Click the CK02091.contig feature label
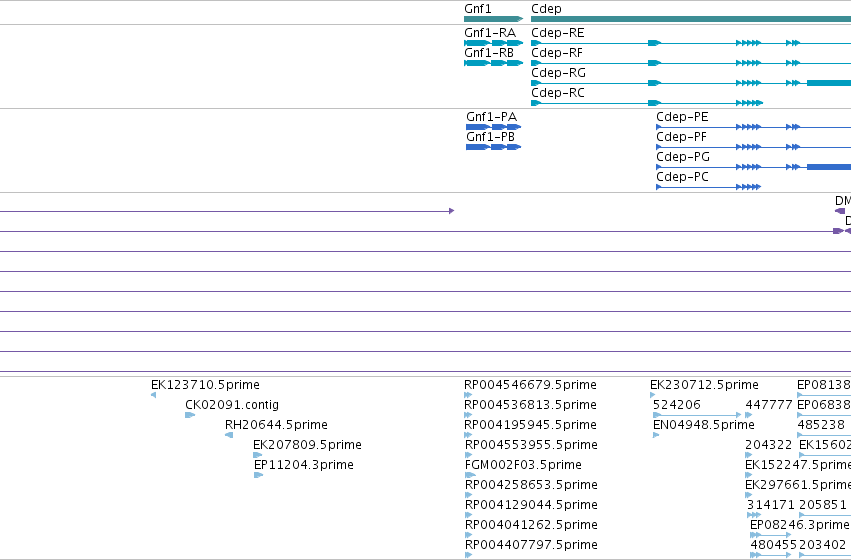Screen dimensions: 851x560 coord(232,405)
